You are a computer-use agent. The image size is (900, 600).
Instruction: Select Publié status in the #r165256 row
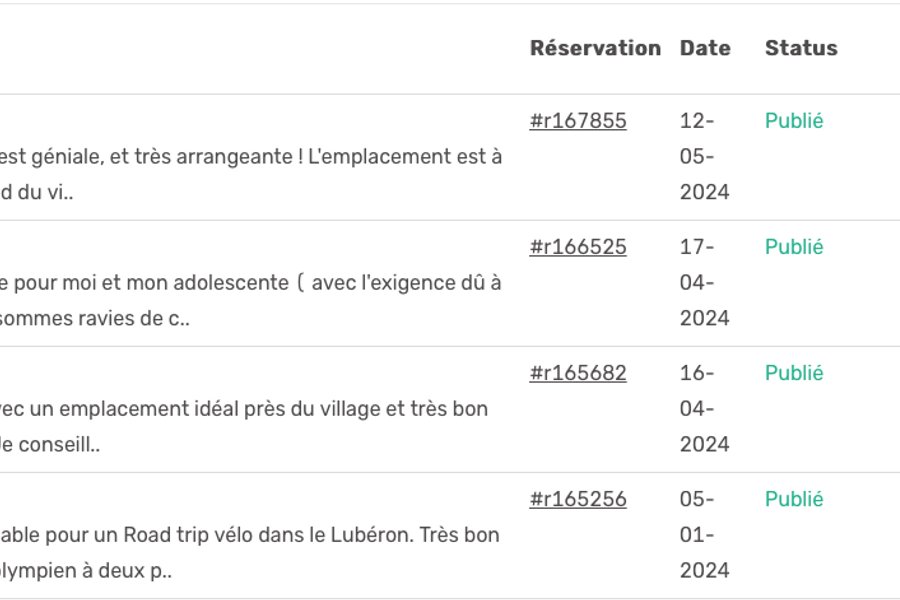(x=794, y=499)
